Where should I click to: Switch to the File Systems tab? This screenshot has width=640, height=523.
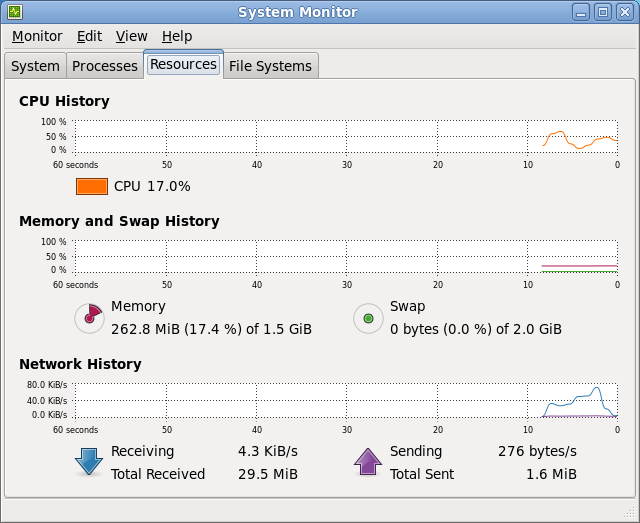pos(270,66)
